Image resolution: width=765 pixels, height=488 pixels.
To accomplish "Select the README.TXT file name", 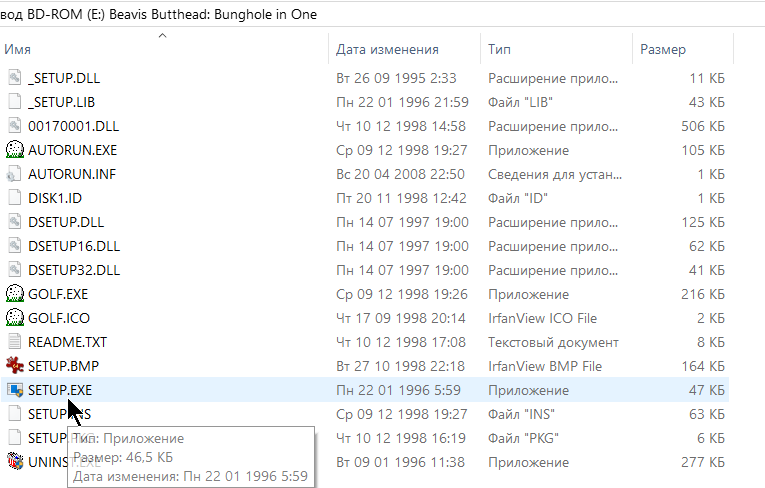I will point(67,342).
